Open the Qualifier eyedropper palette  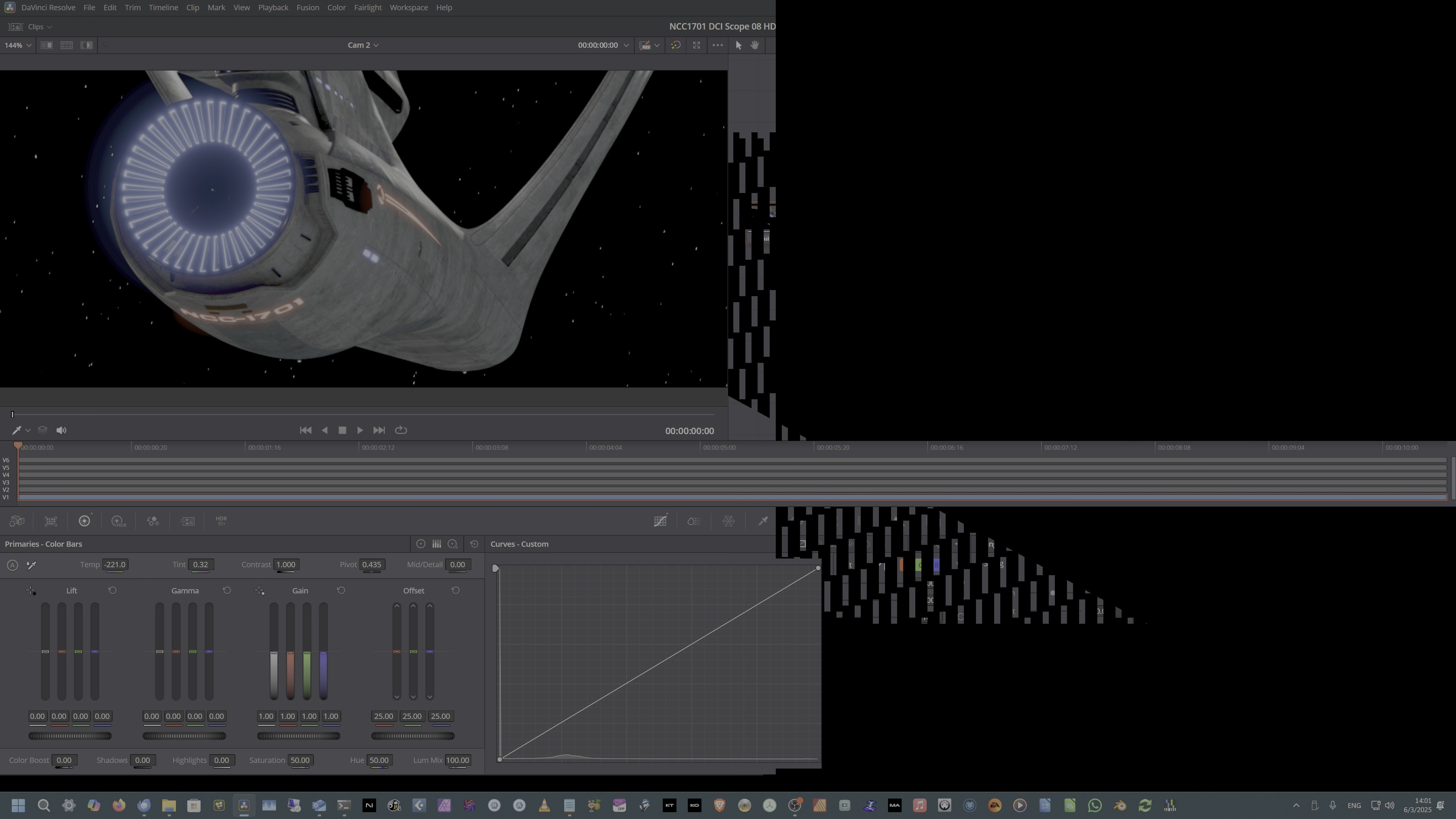pyautogui.click(x=763, y=521)
